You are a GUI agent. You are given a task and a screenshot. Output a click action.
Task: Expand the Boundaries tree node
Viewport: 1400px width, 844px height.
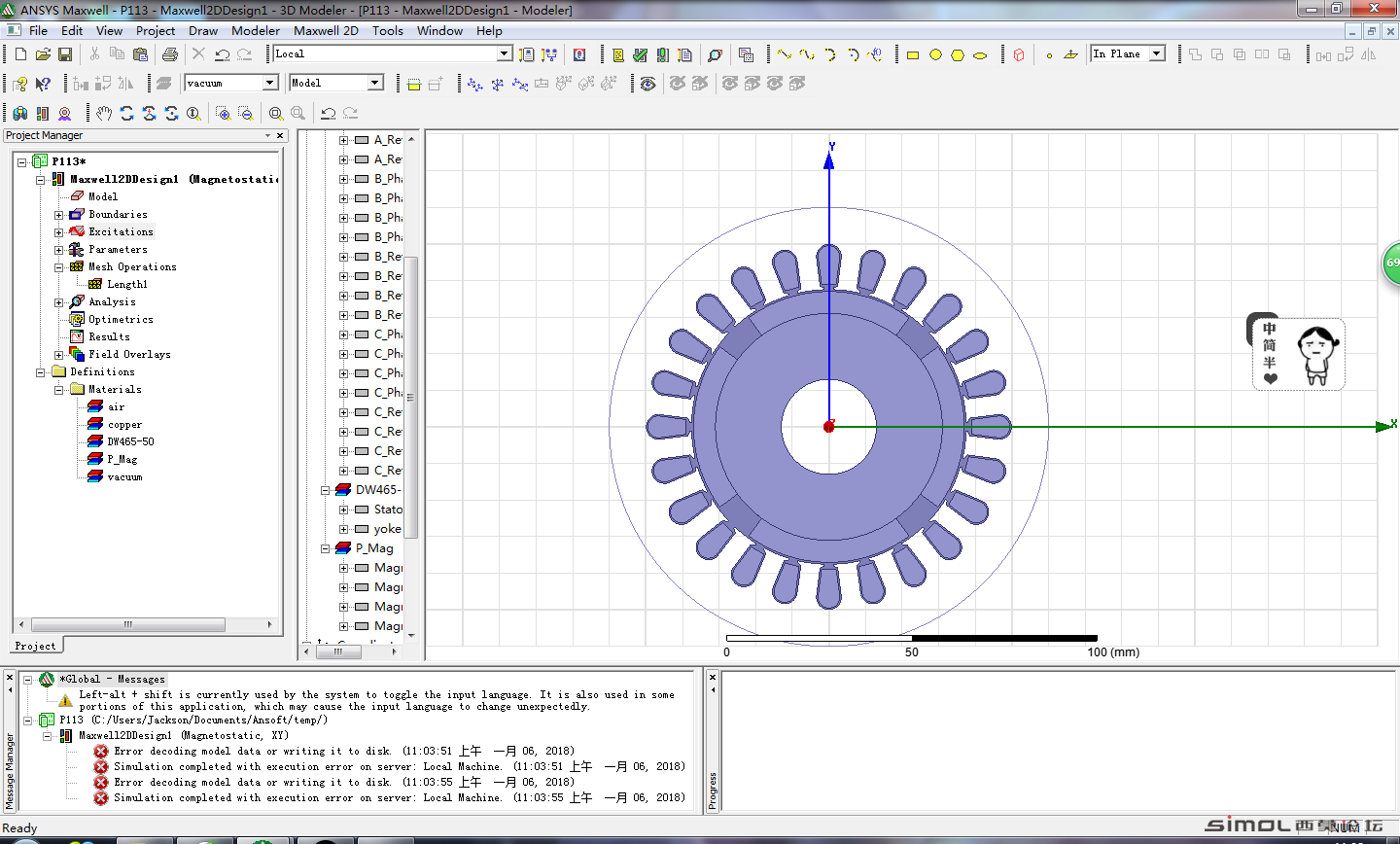tap(58, 215)
